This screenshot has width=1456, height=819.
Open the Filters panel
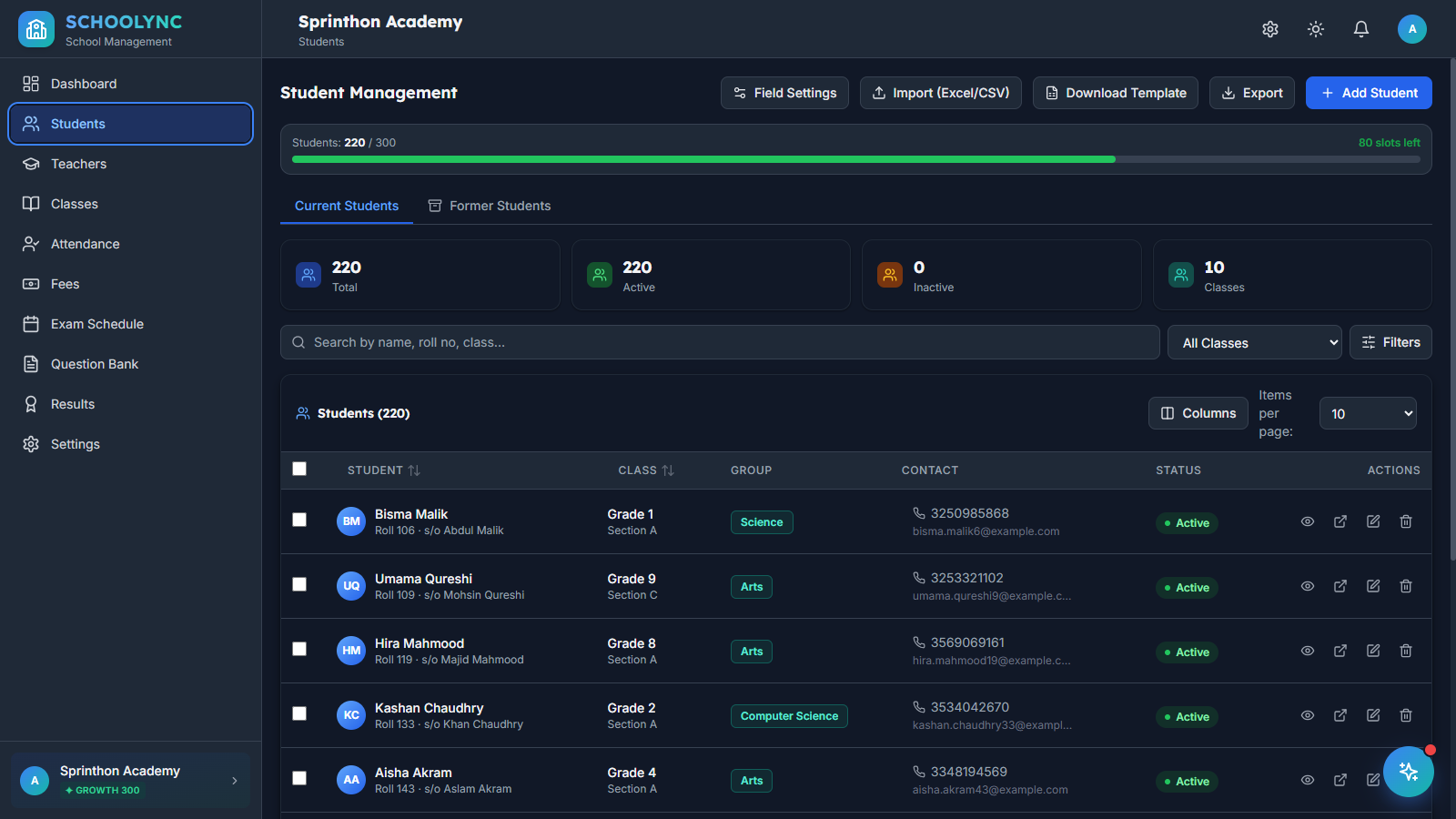[1390, 342]
